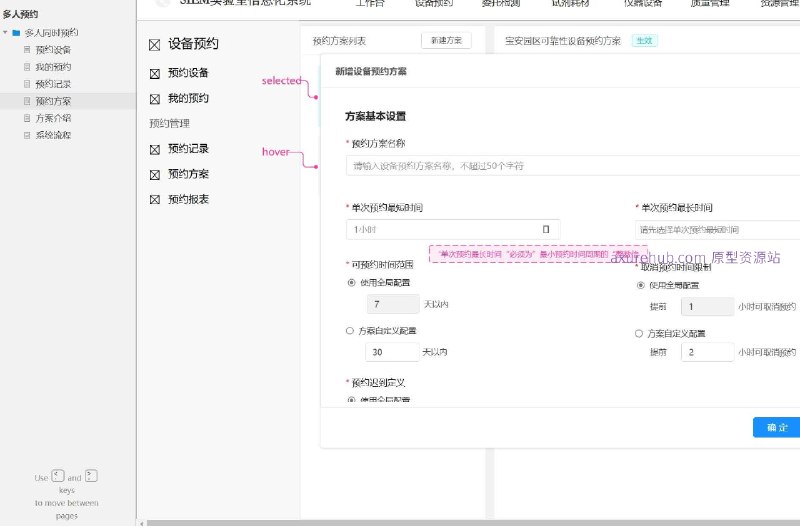Click the scroll-left arrow on bottom scrollbar
Screen dimensions: 800x526
(141, 523)
